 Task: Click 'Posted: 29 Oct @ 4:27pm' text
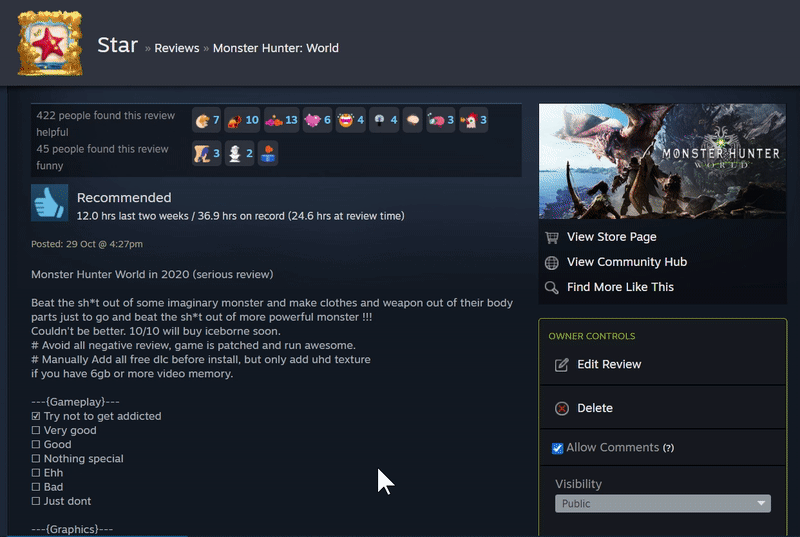pyautogui.click(x=87, y=244)
